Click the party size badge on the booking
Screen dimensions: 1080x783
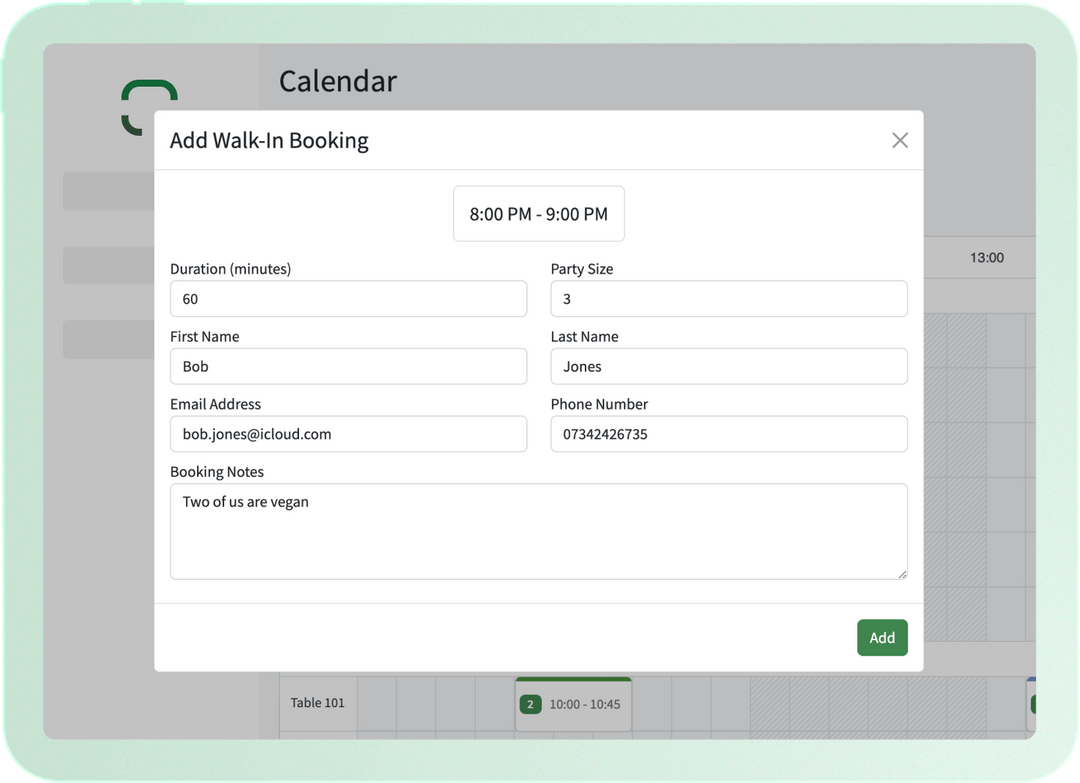pyautogui.click(x=530, y=703)
